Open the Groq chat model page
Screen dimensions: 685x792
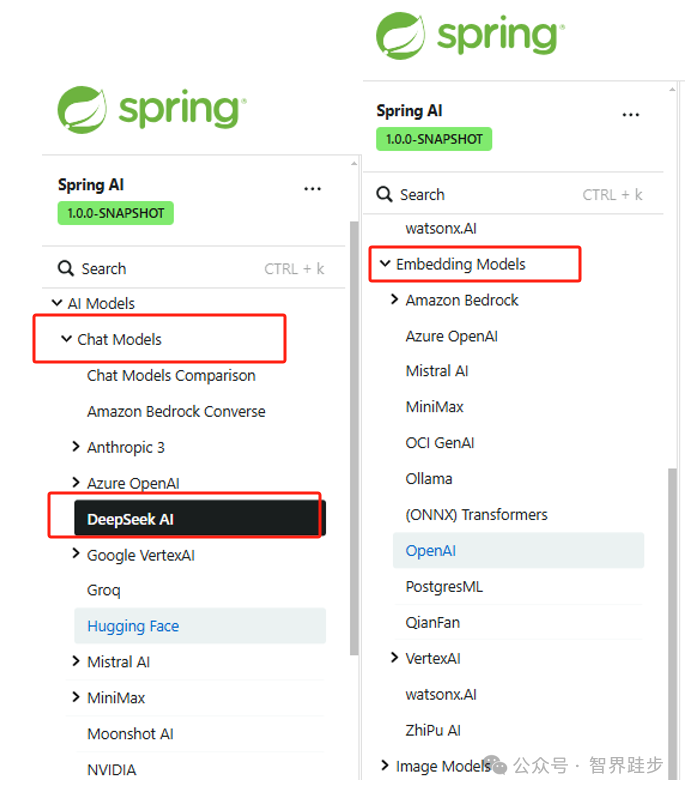[104, 590]
